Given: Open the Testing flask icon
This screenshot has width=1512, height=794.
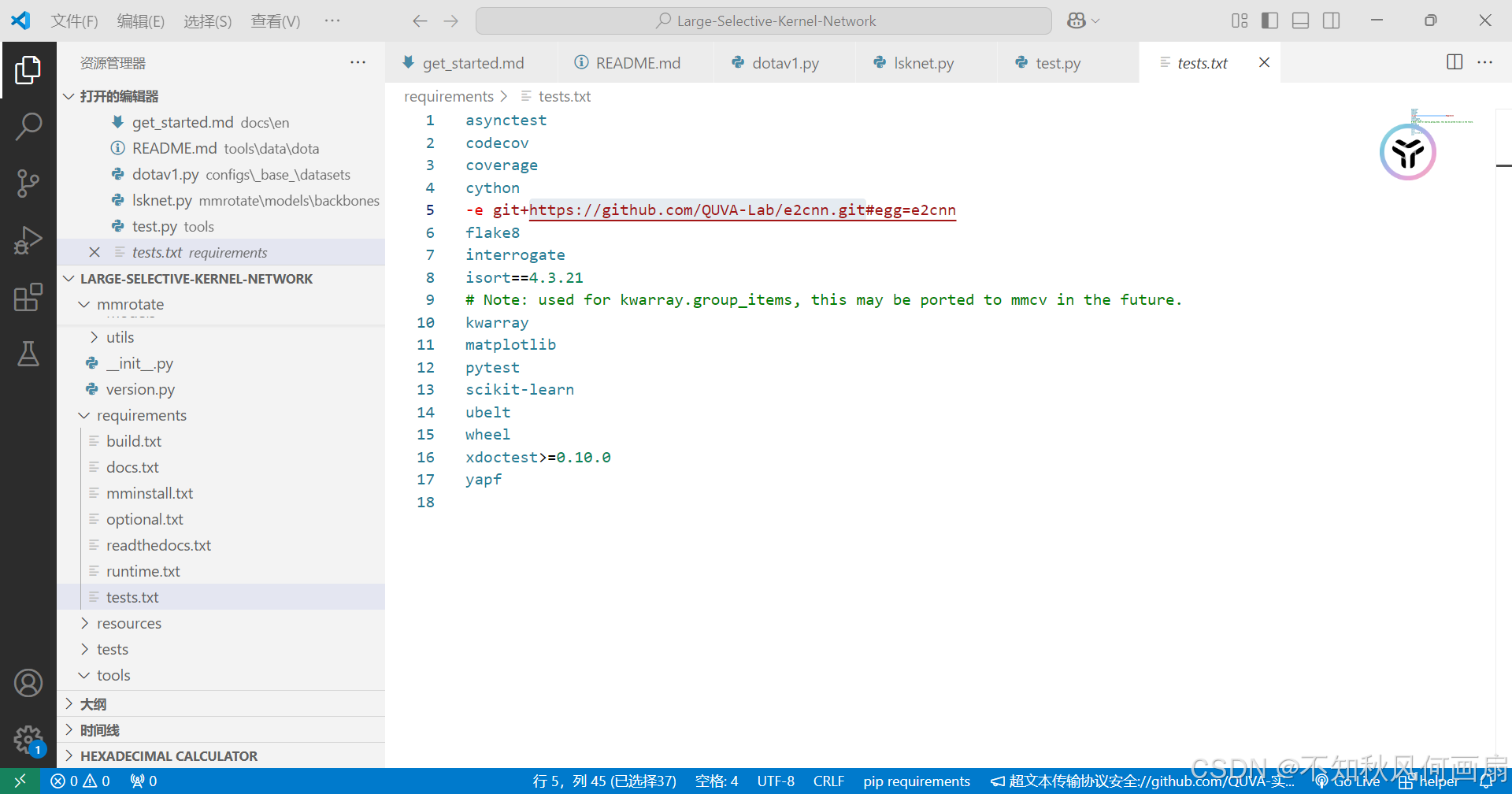Looking at the screenshot, I should tap(28, 354).
